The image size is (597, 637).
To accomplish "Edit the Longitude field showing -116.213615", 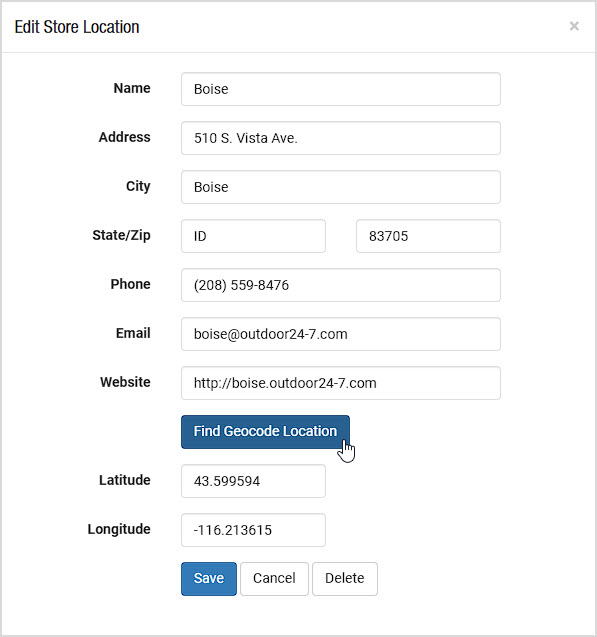I will [253, 530].
